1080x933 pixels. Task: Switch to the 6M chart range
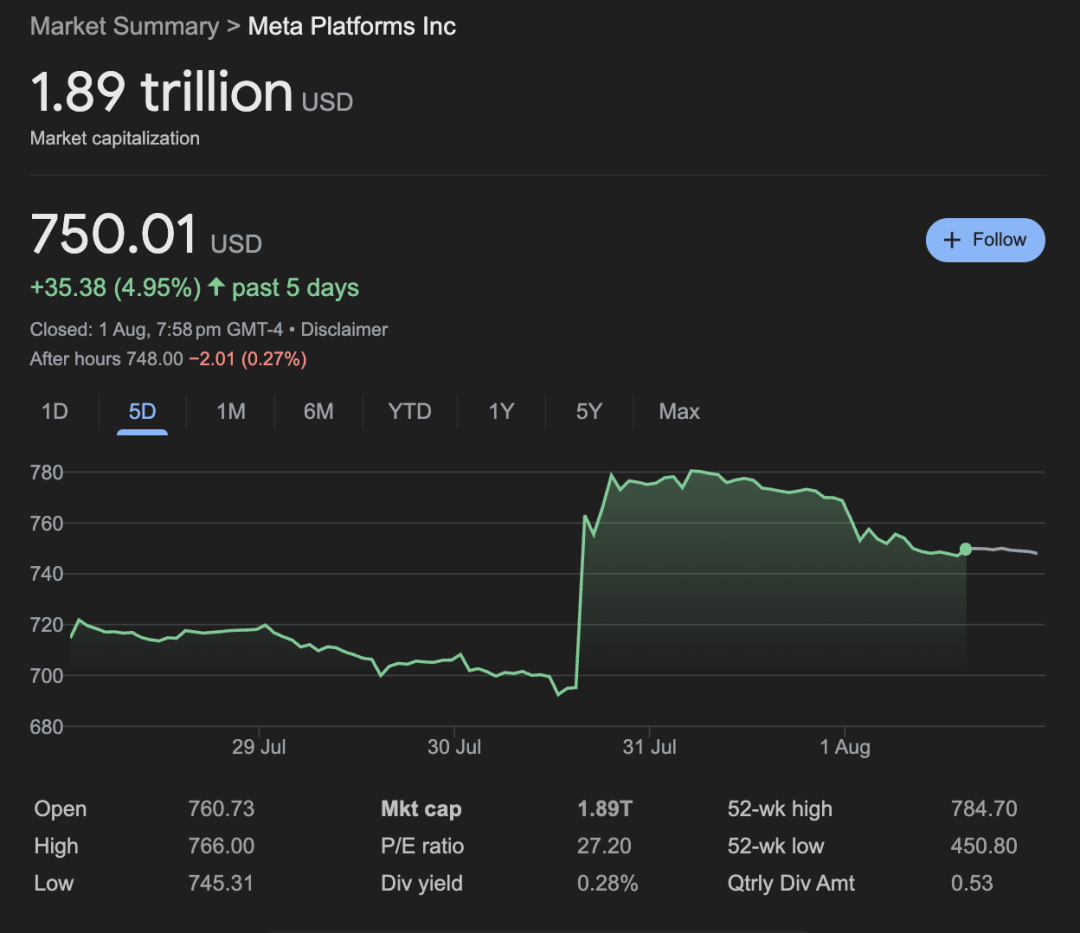[x=318, y=411]
